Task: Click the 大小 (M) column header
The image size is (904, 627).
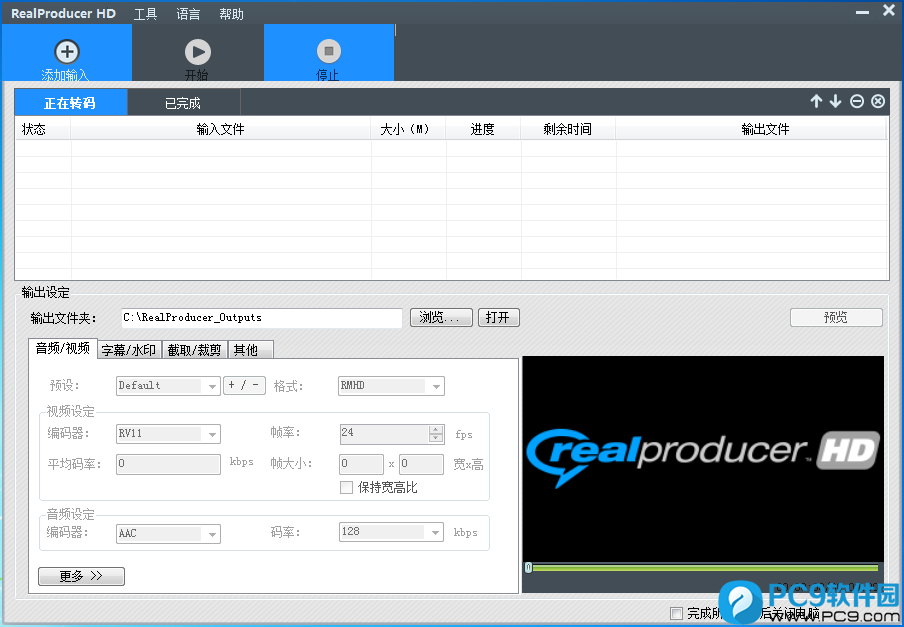Action: pos(408,129)
